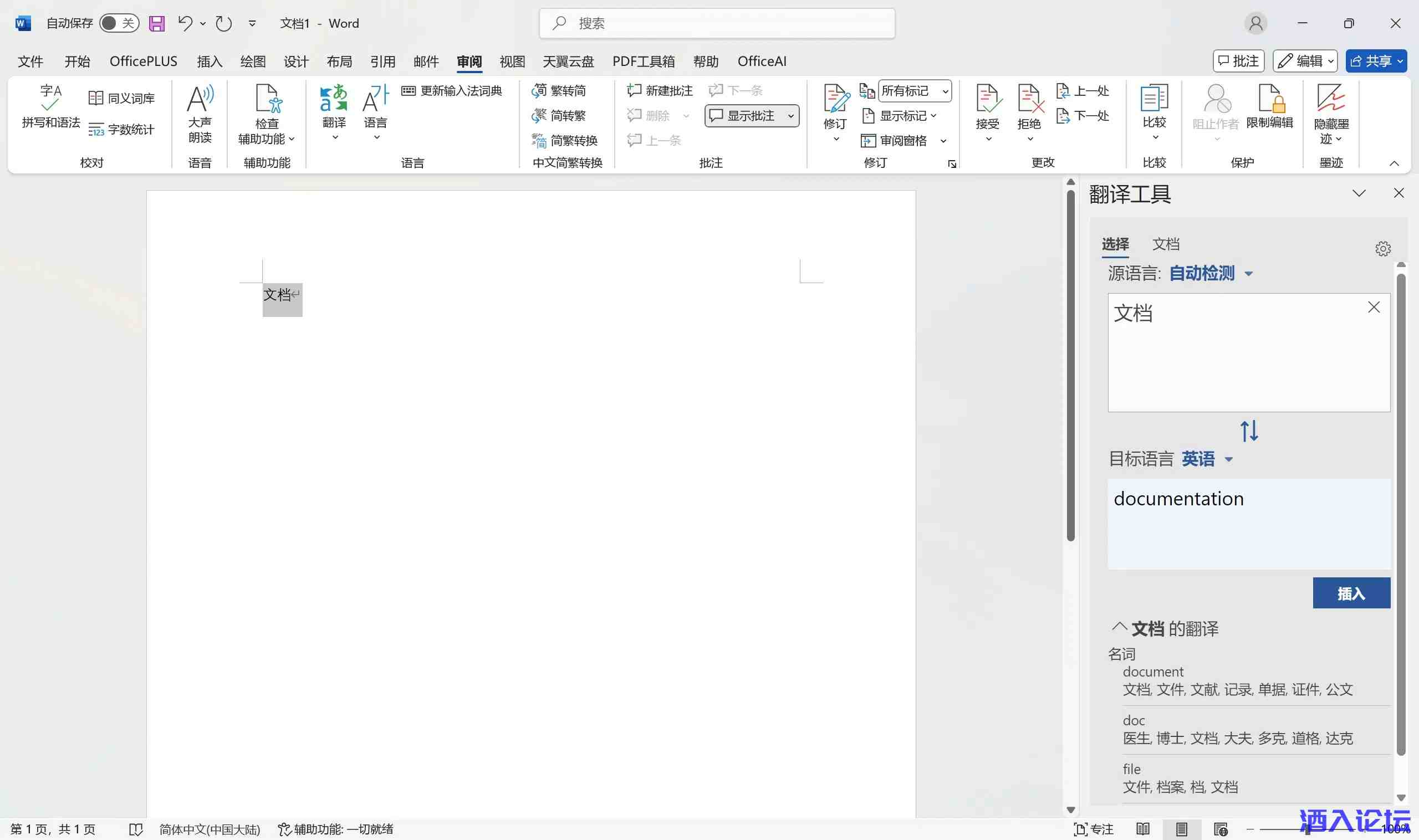This screenshot has height=840, width=1419.
Task: Open translator settings gear icon
Action: click(x=1383, y=248)
